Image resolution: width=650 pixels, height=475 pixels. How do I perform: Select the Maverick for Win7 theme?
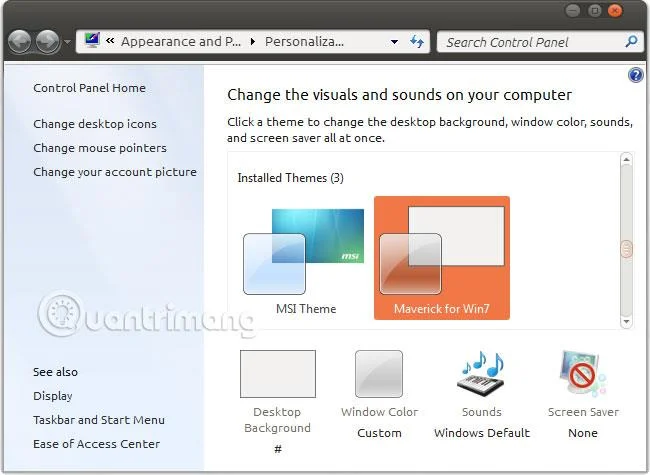(x=442, y=258)
